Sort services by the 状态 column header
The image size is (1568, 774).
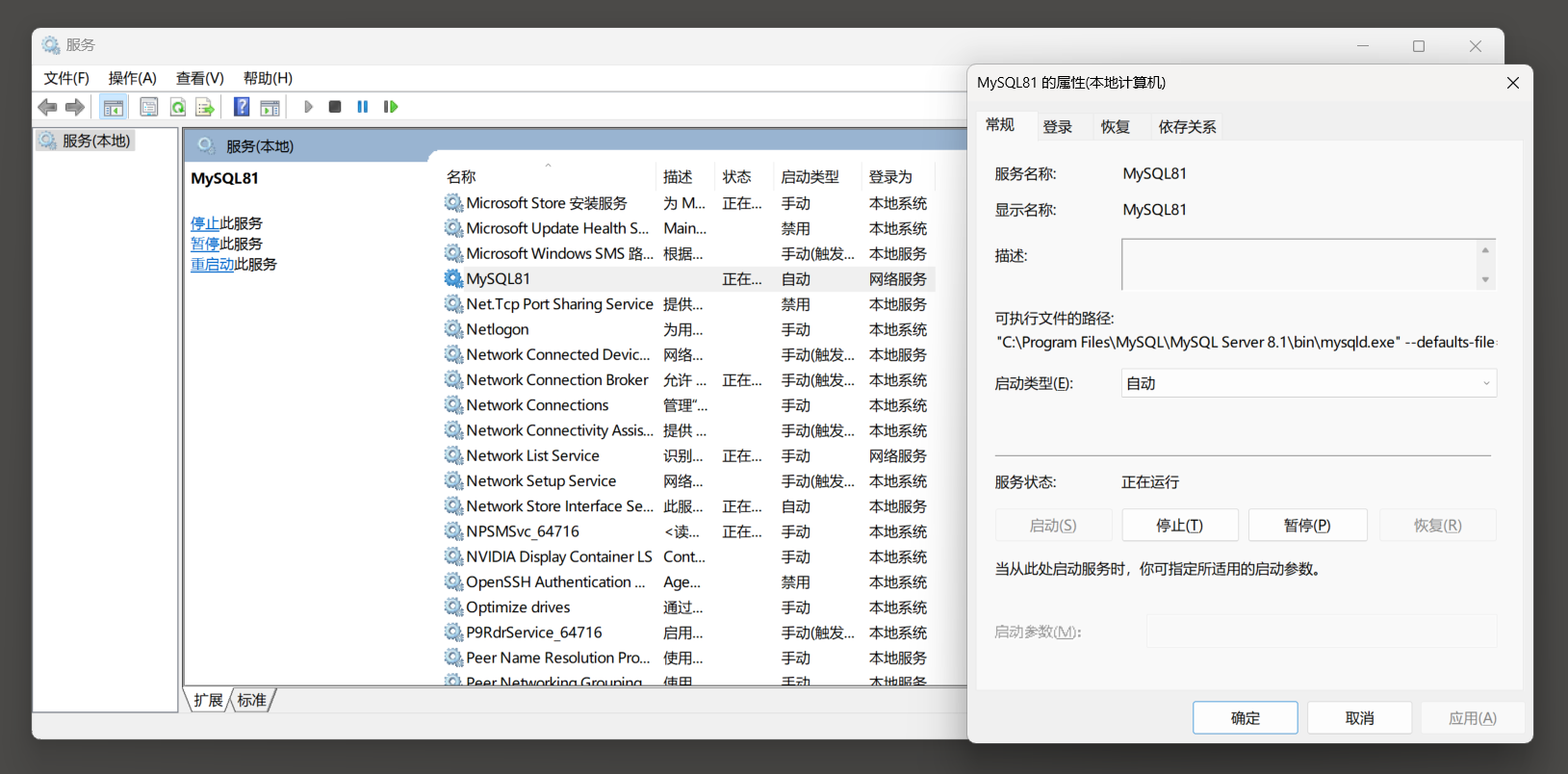(x=746, y=177)
